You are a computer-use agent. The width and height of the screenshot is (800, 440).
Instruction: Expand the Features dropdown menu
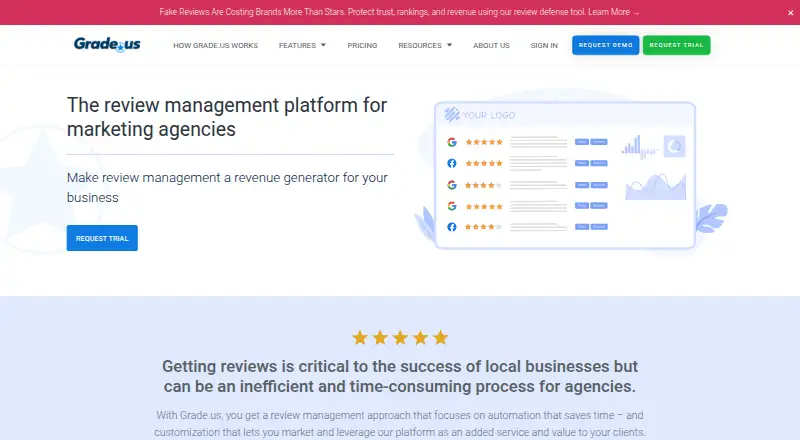[x=302, y=45]
